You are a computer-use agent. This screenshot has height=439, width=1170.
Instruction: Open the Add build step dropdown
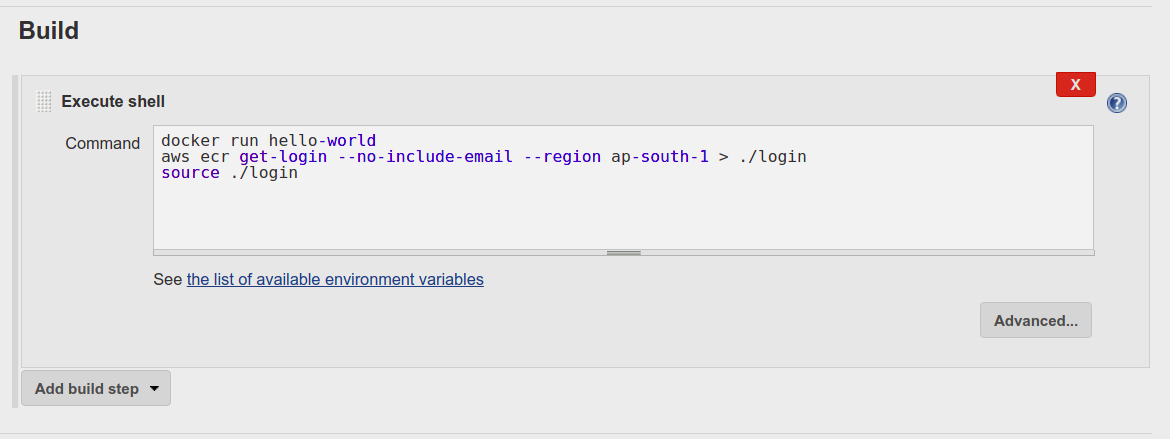(x=96, y=388)
